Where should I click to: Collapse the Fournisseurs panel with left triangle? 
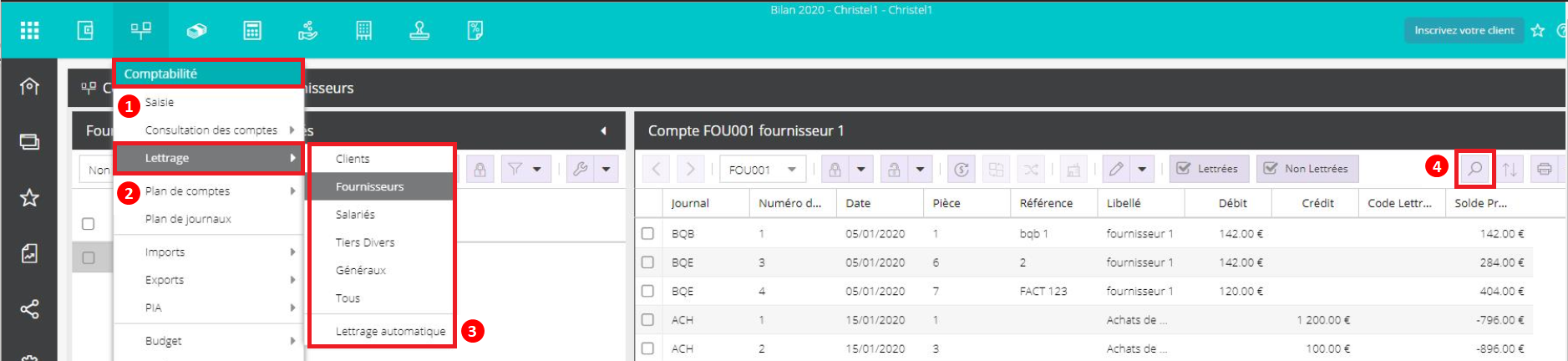pyautogui.click(x=603, y=131)
